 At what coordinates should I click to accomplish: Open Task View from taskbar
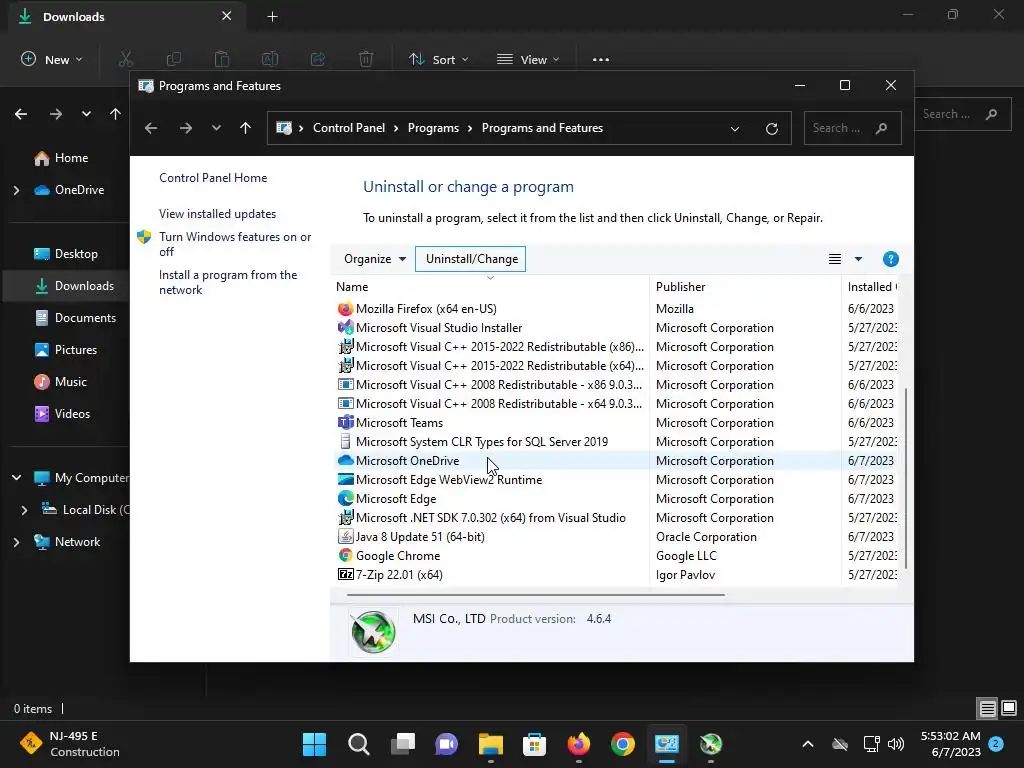(403, 744)
